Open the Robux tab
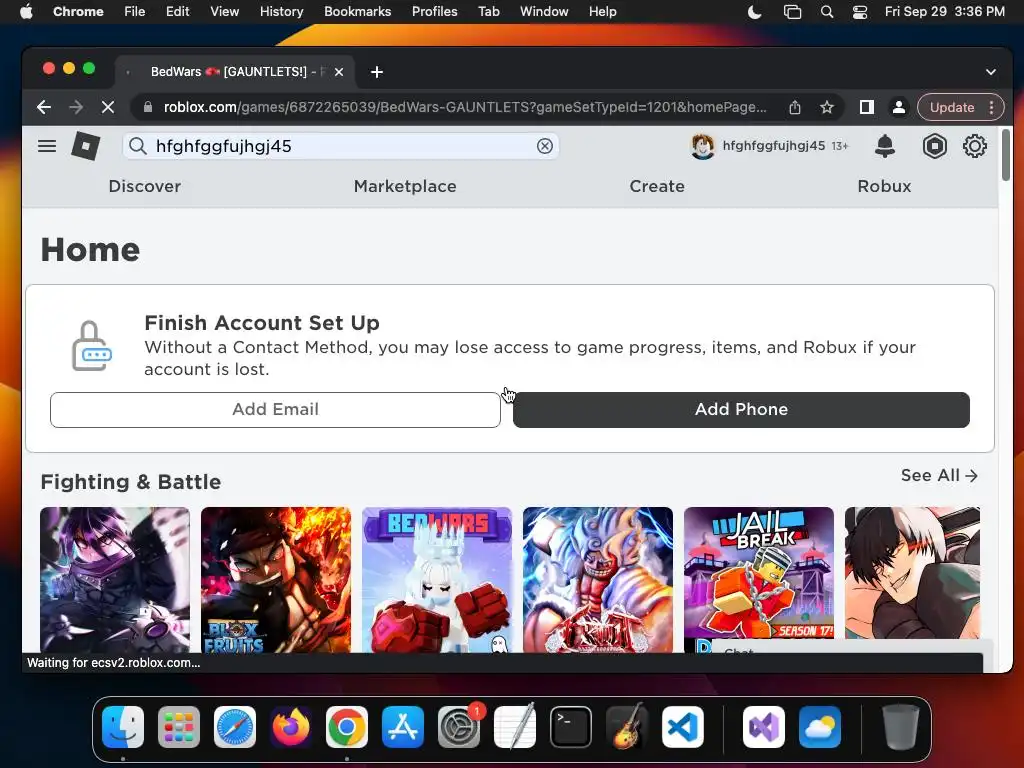Viewport: 1024px width, 768px height. click(x=884, y=186)
